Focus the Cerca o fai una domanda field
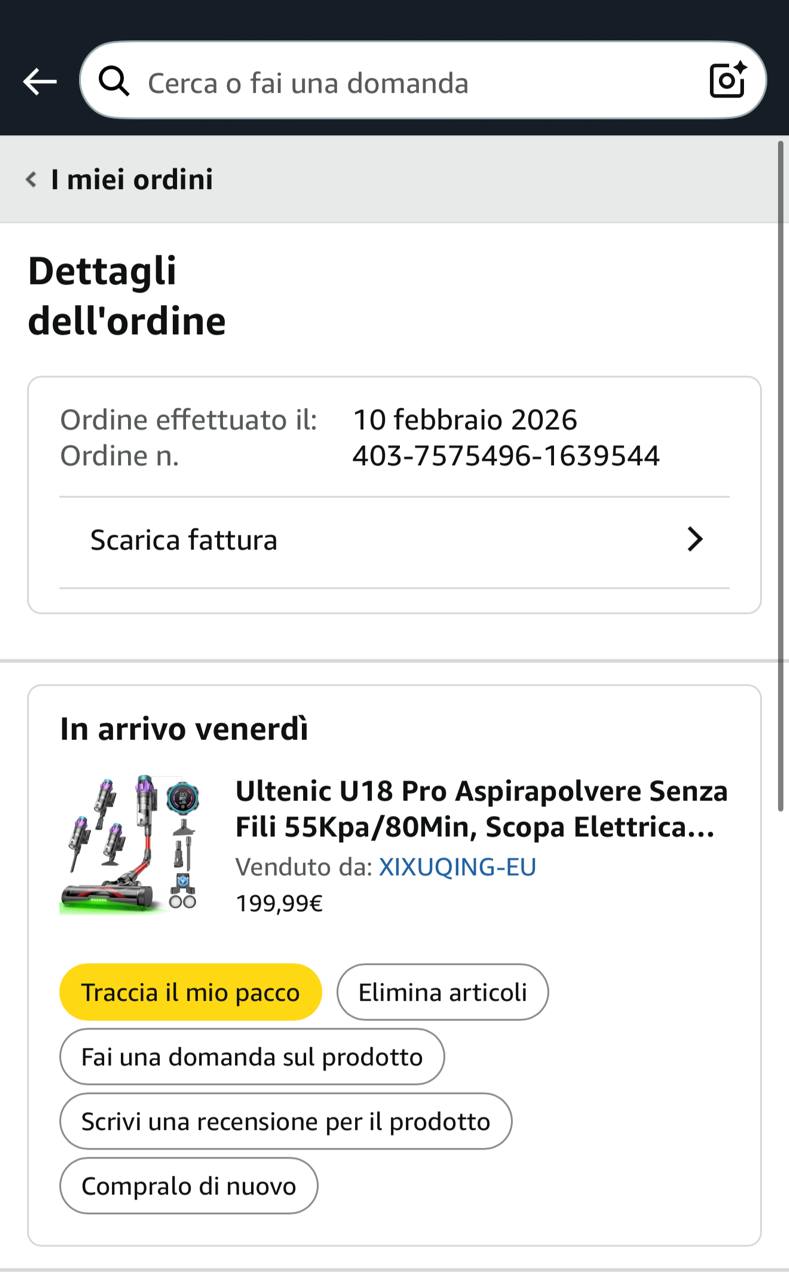The height and width of the screenshot is (1279, 789). tap(423, 80)
